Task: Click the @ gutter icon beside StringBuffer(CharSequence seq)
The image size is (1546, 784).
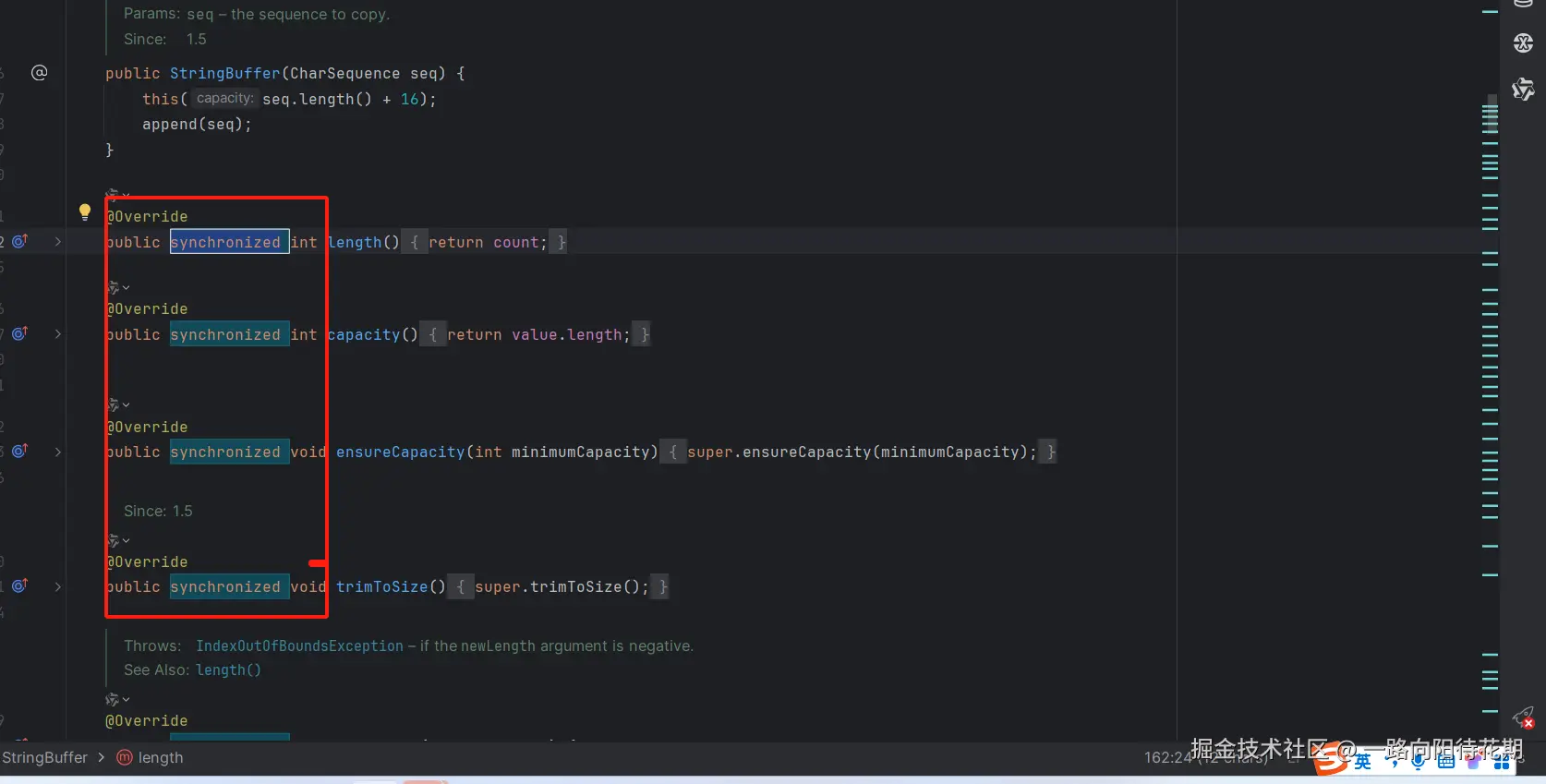Action: pyautogui.click(x=39, y=73)
